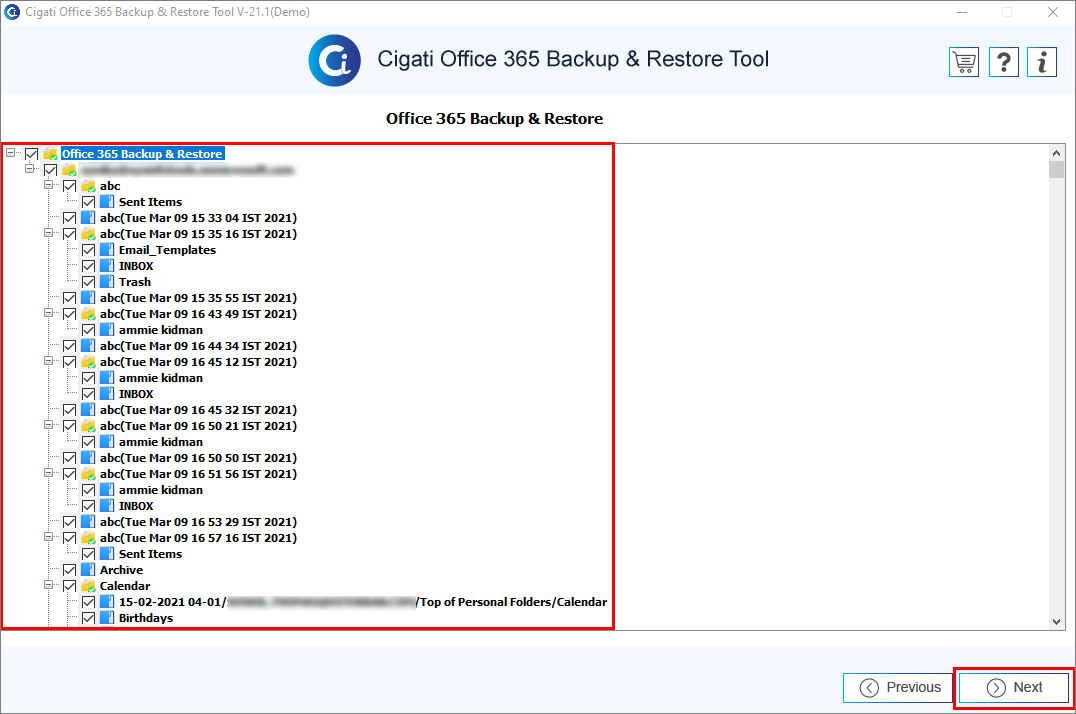1076x714 pixels.
Task: Click the Calendar folder icon
Action: tap(88, 586)
